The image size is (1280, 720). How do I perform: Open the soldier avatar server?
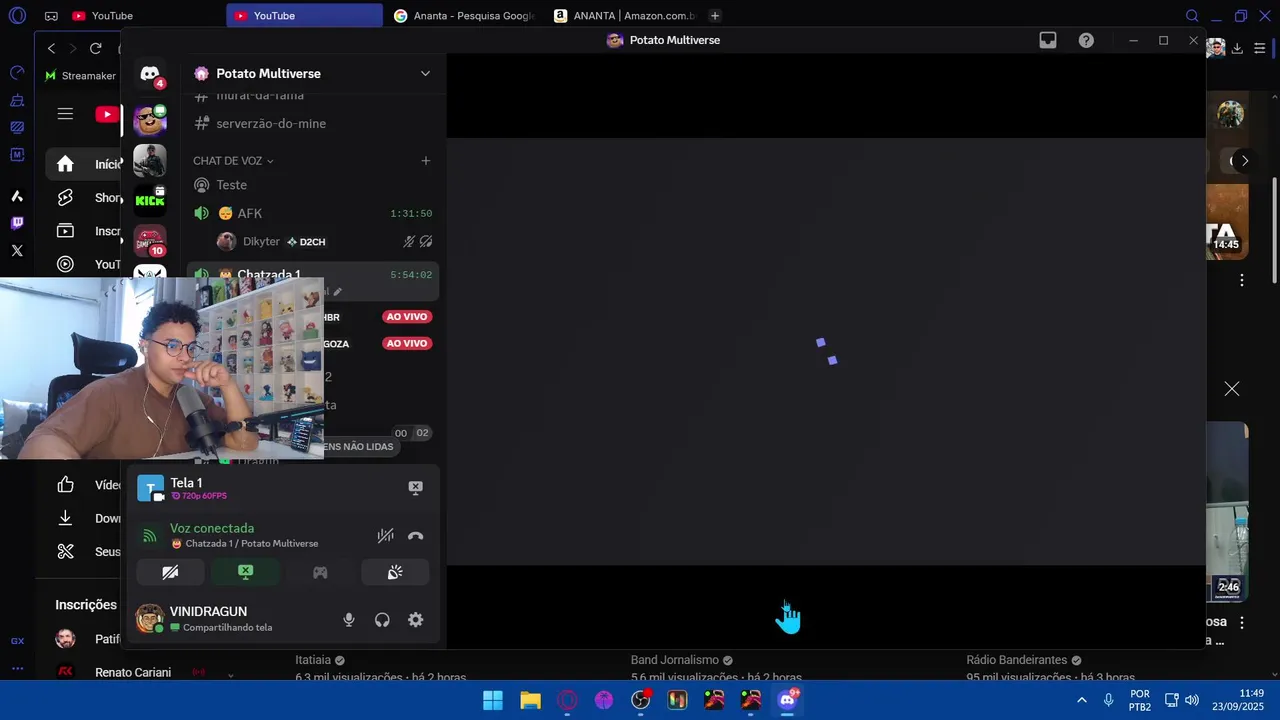coord(150,160)
